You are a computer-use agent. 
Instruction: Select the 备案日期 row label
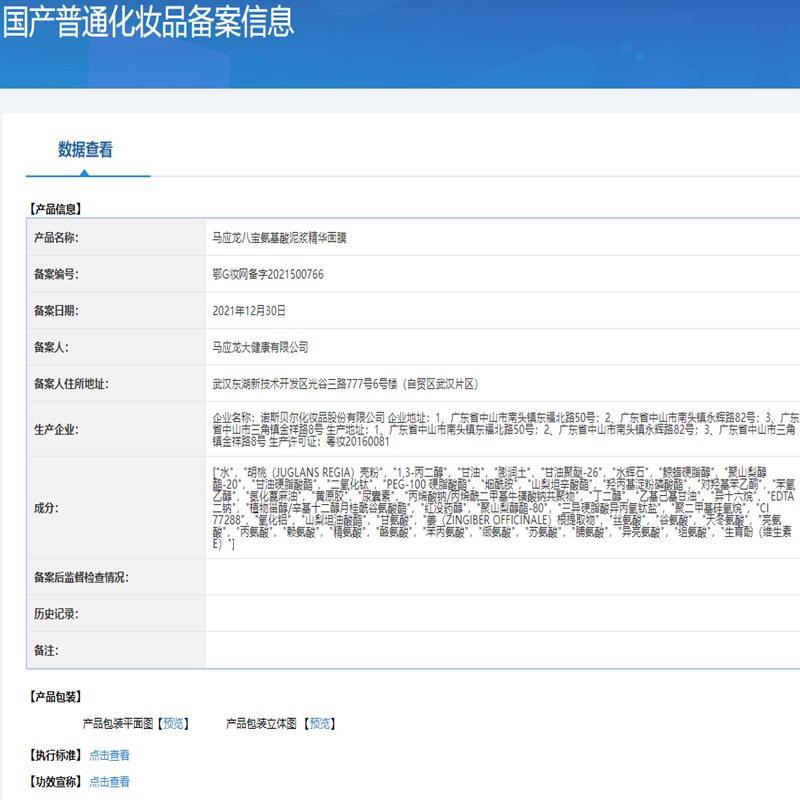point(56,311)
